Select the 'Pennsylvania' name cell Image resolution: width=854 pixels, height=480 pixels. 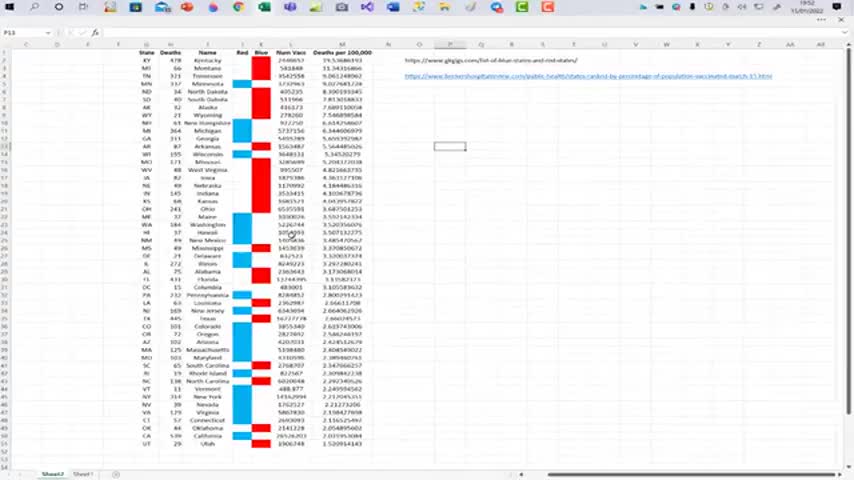pos(208,295)
